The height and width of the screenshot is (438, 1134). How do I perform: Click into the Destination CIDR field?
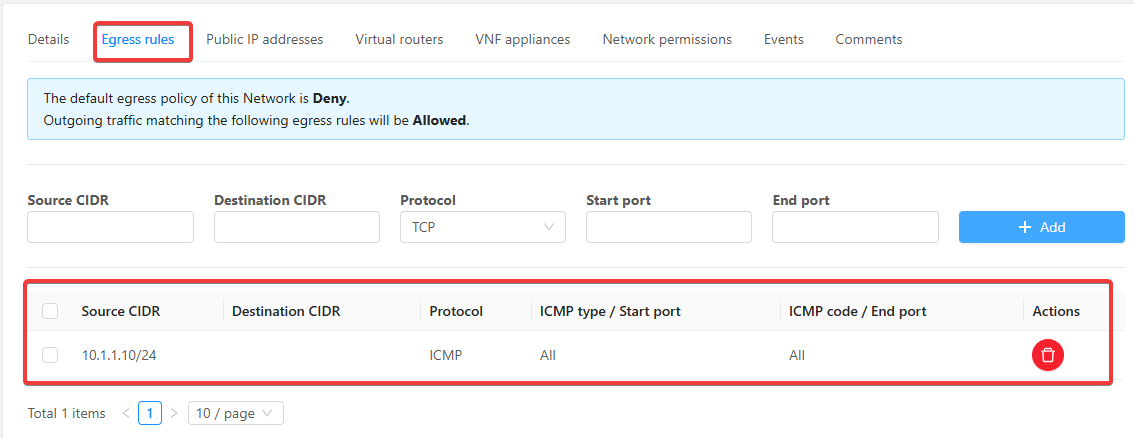pos(297,227)
